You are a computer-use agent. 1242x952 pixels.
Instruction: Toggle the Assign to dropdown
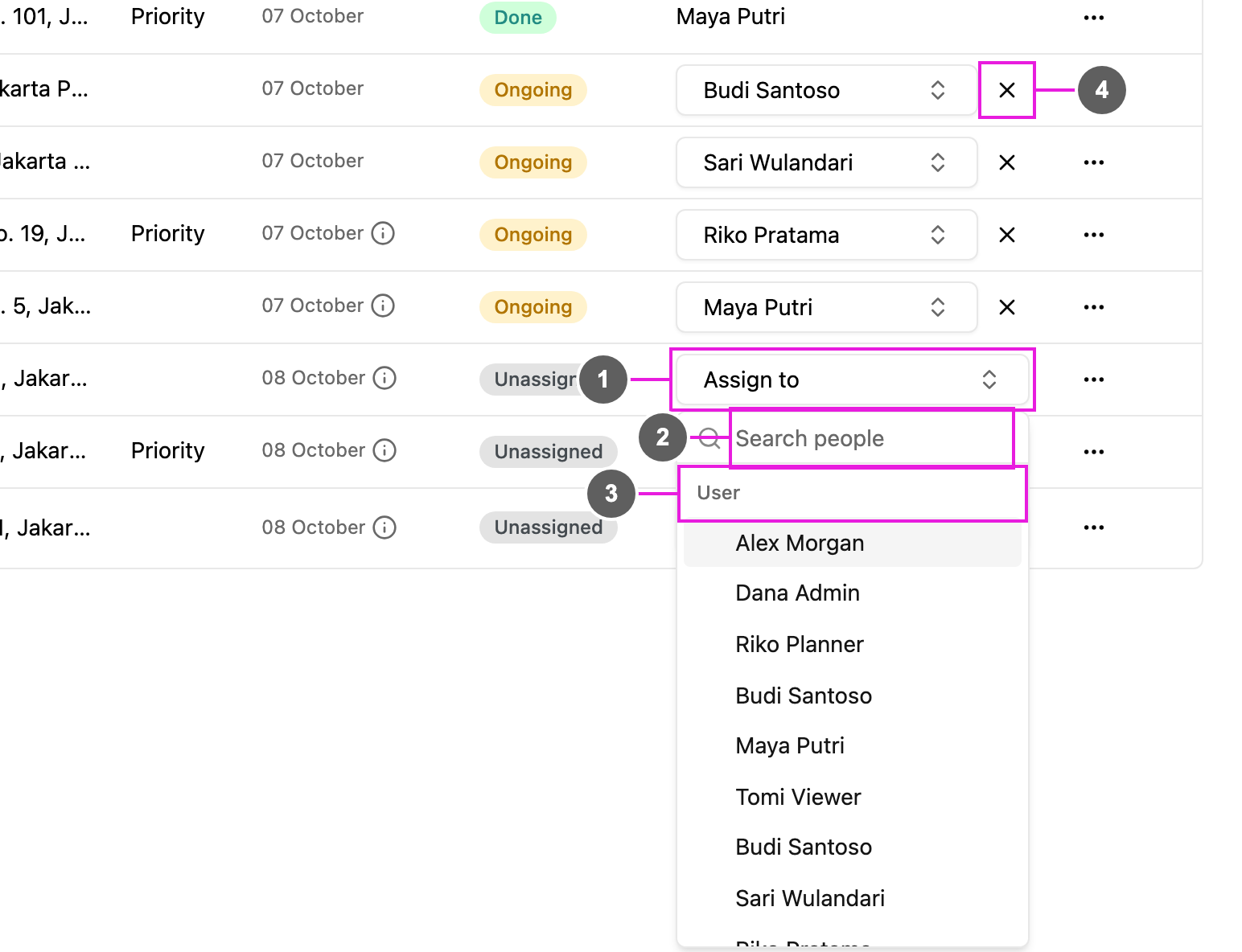point(852,380)
